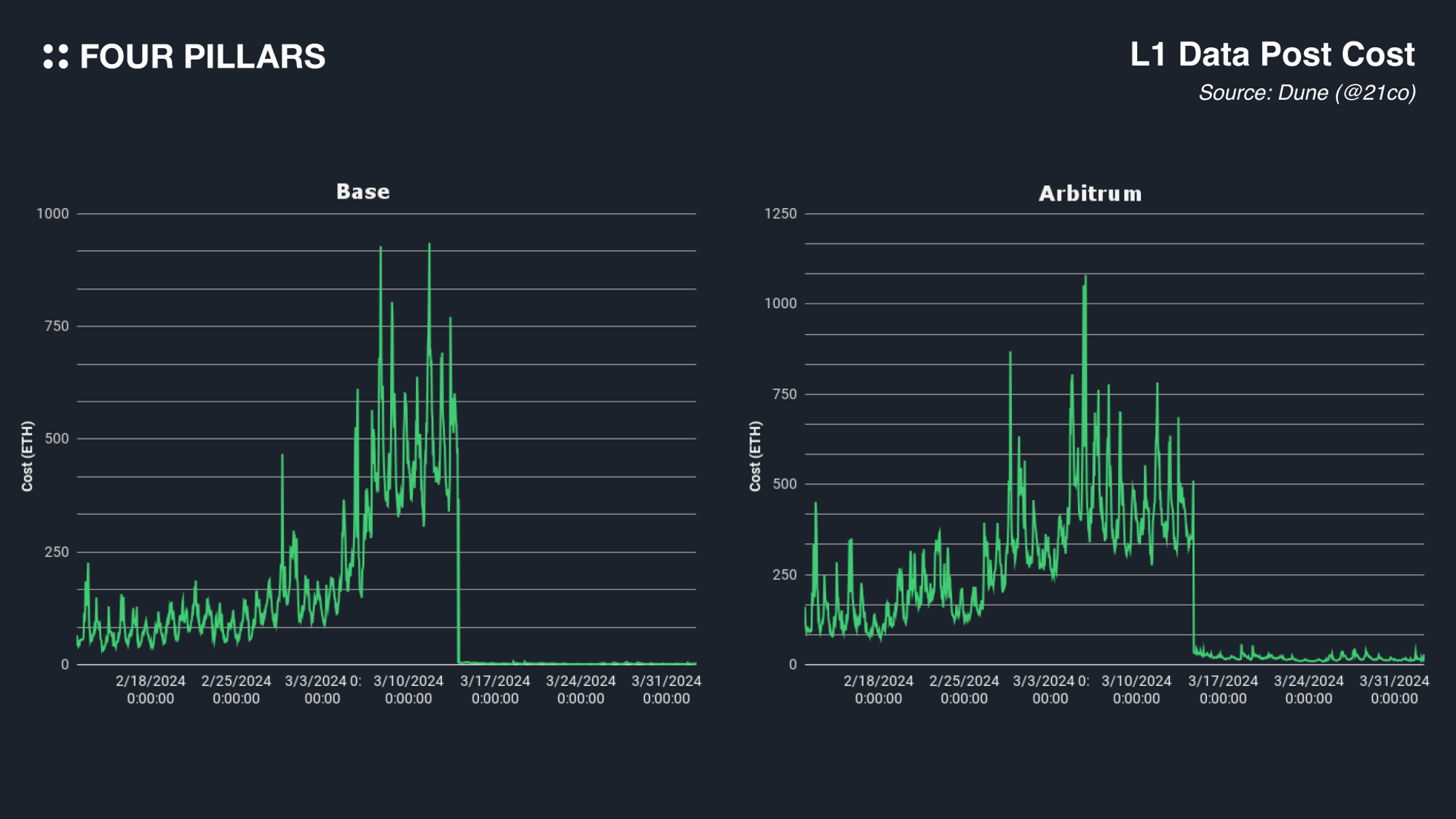Click the Base chart Cost (ETH) axis label
This screenshot has height=819, width=1456.
point(28,456)
